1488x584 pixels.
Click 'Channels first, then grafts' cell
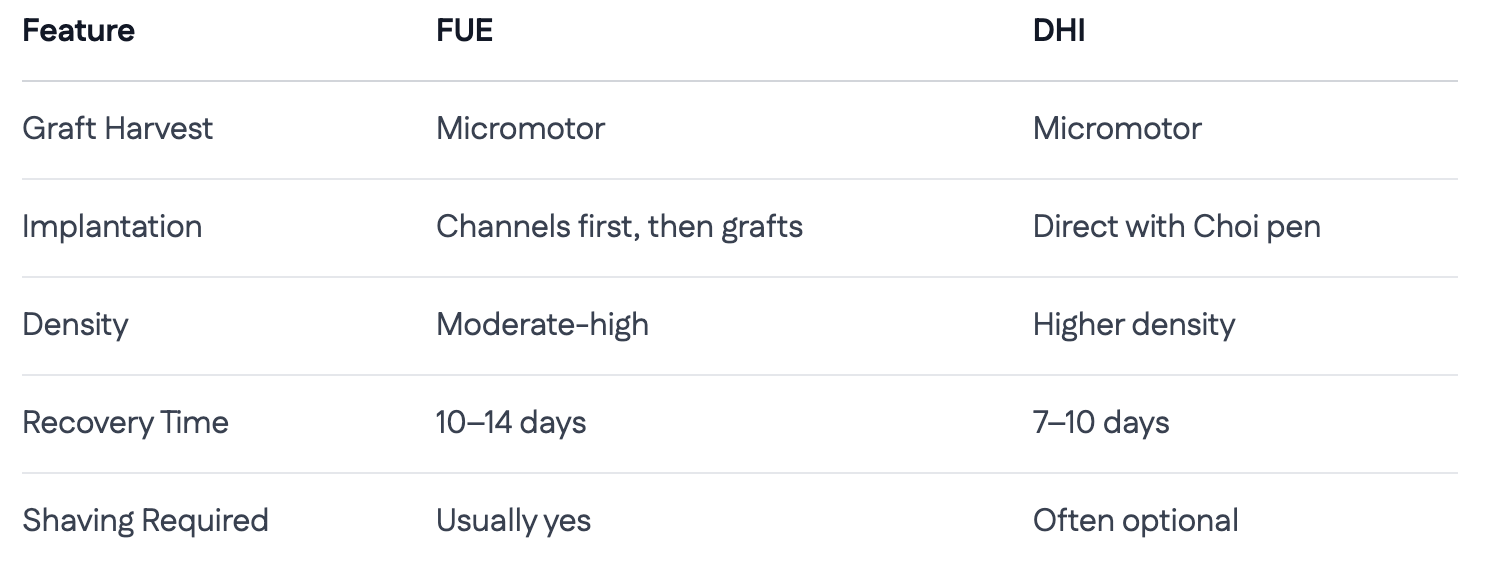(x=619, y=226)
